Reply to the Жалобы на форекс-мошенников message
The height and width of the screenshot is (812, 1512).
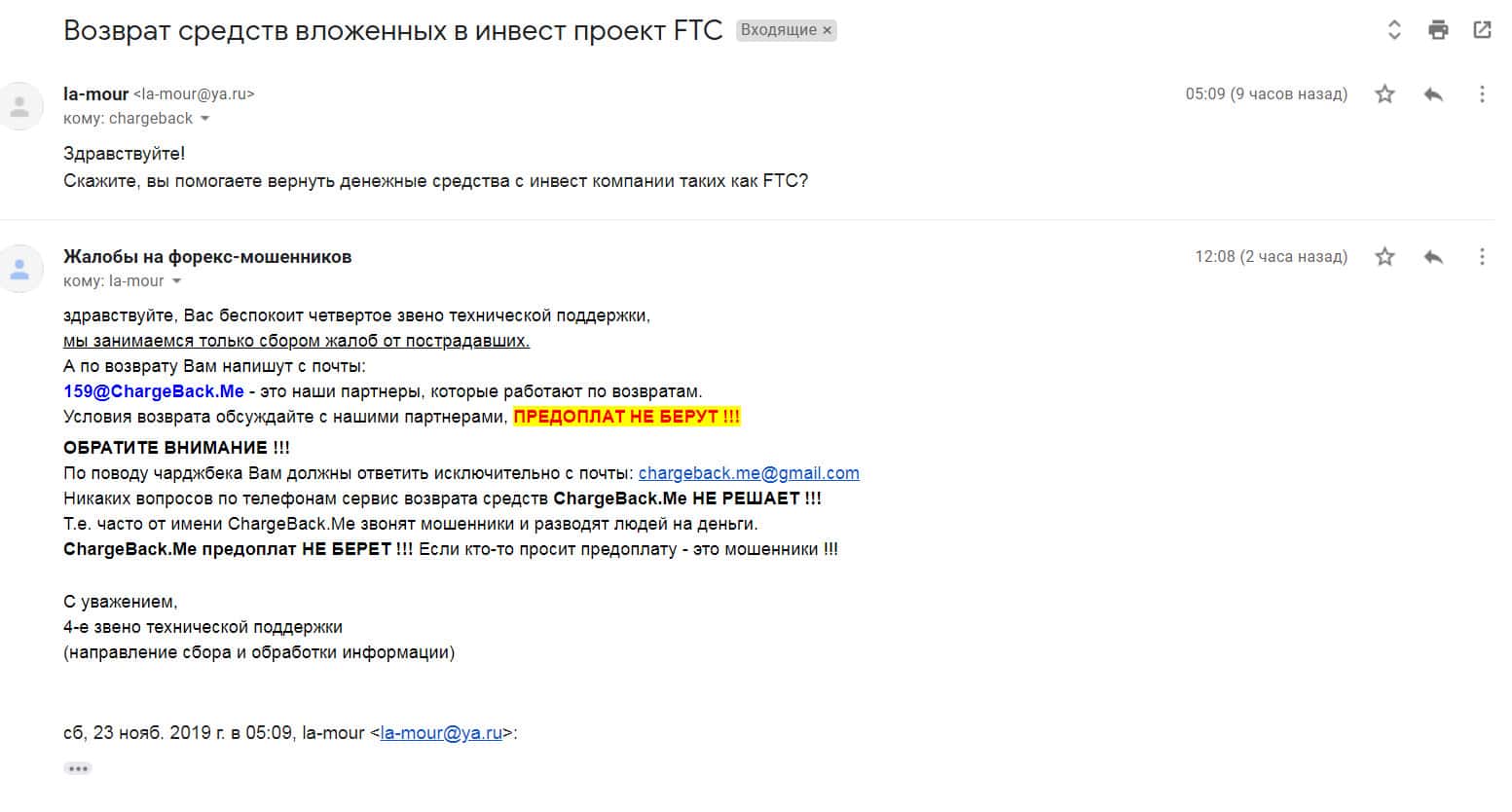tap(1433, 257)
